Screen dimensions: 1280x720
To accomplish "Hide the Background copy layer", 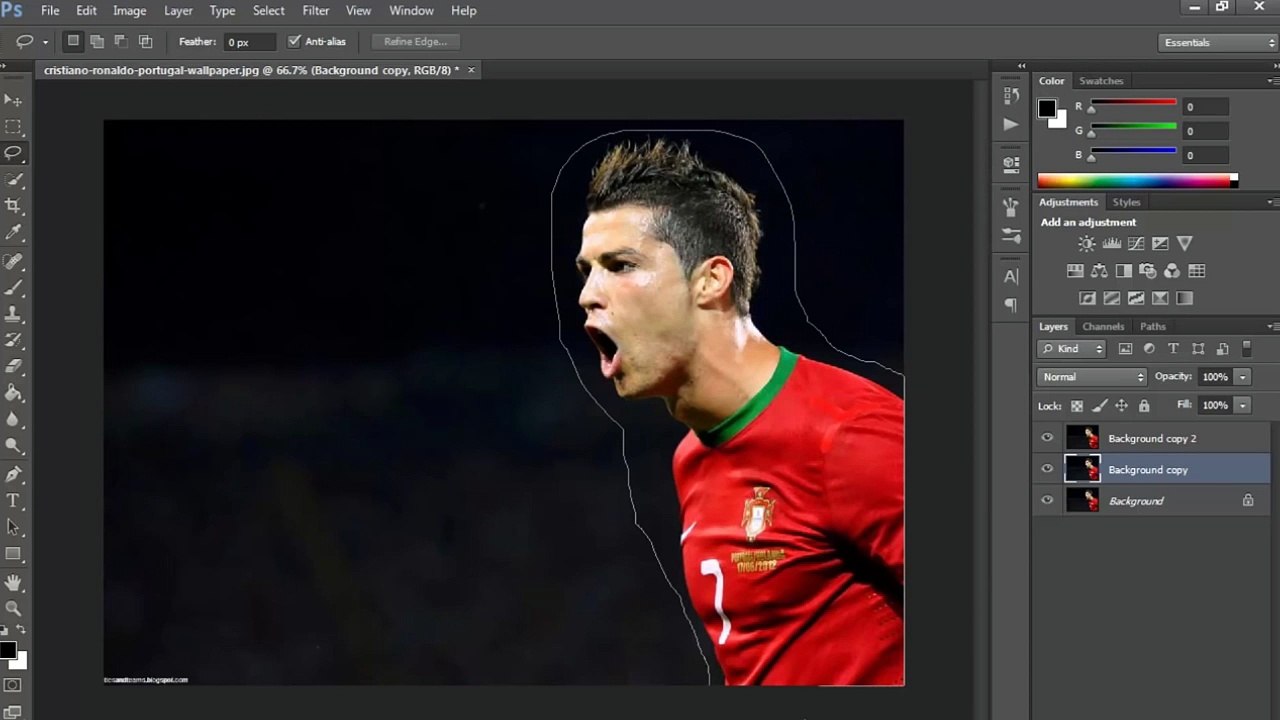I will click(x=1047, y=469).
